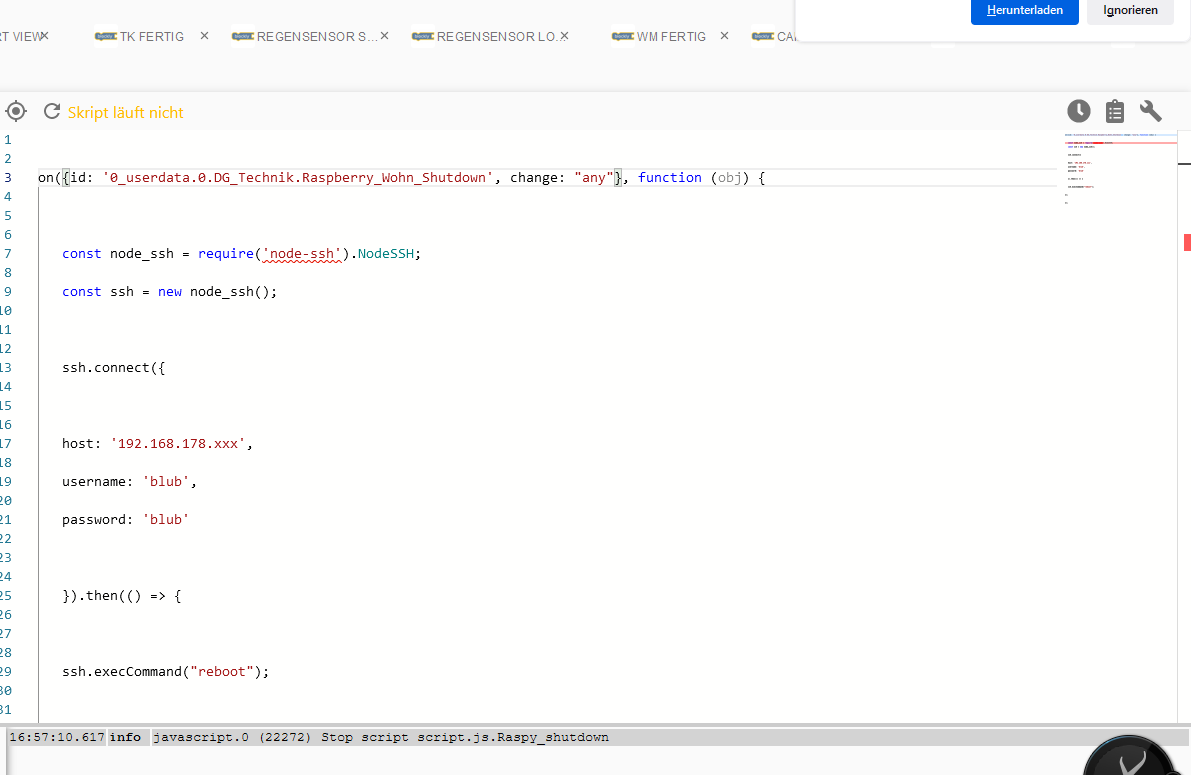1191x775 pixels.
Task: Click the }).then(() => { line
Action: coord(122,596)
